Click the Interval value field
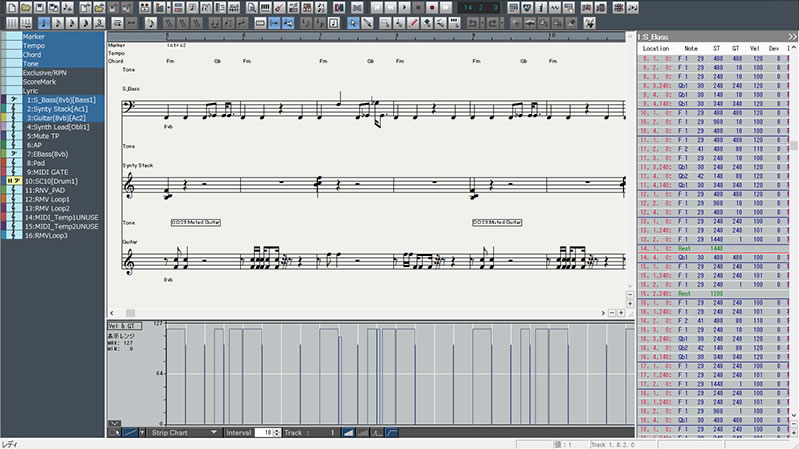Screen dimensions: 799x449 click(x=265, y=432)
